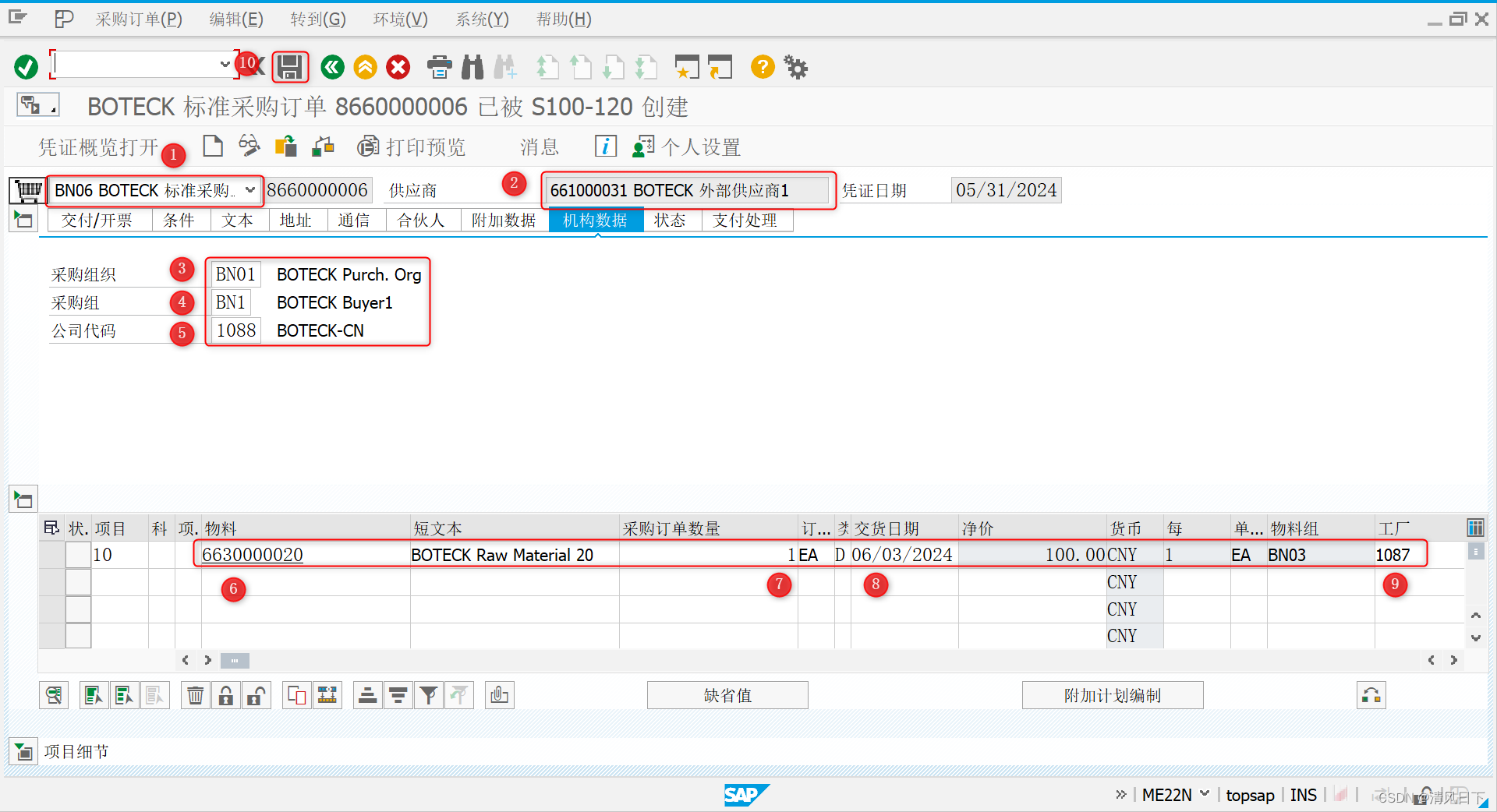This screenshot has width=1497, height=812.
Task: Click the closed padlock Block icon
Action: coord(226,695)
